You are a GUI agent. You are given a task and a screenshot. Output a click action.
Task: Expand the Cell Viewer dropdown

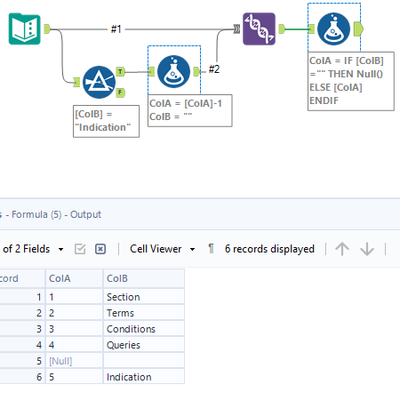click(192, 249)
